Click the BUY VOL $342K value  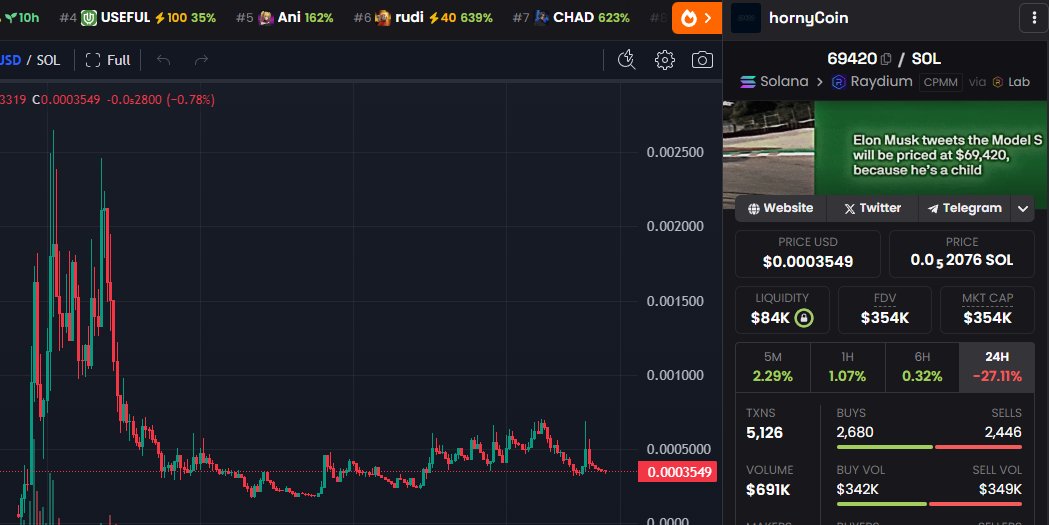coord(858,490)
